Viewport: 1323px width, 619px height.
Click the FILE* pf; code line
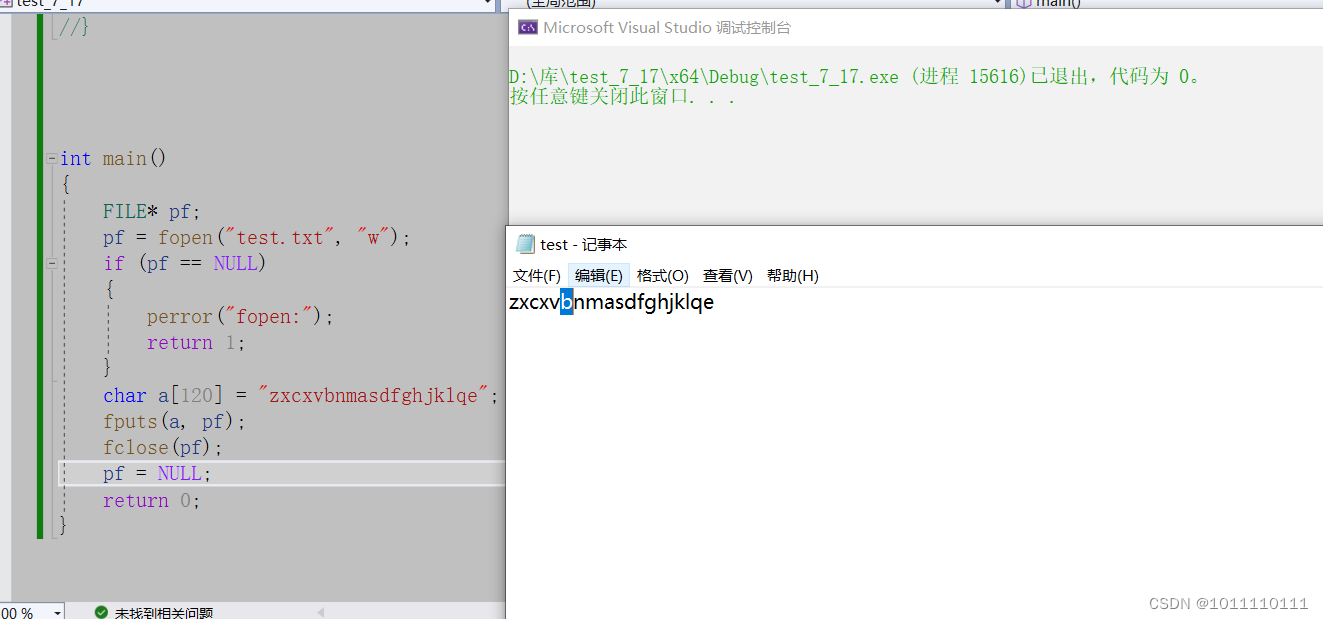[x=152, y=212]
